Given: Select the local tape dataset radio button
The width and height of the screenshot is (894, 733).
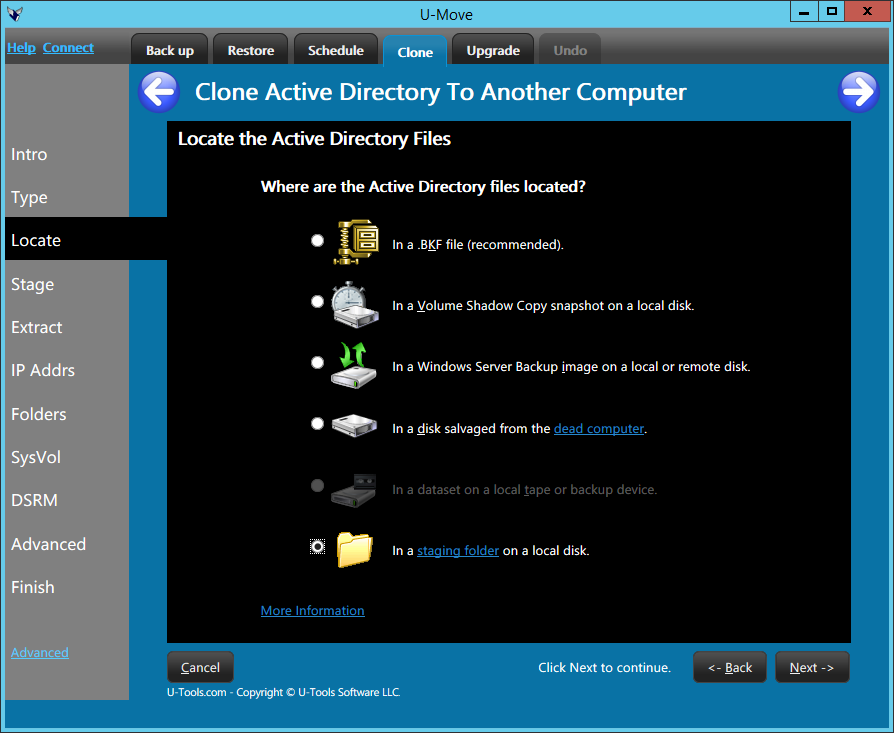Looking at the screenshot, I should 318,486.
